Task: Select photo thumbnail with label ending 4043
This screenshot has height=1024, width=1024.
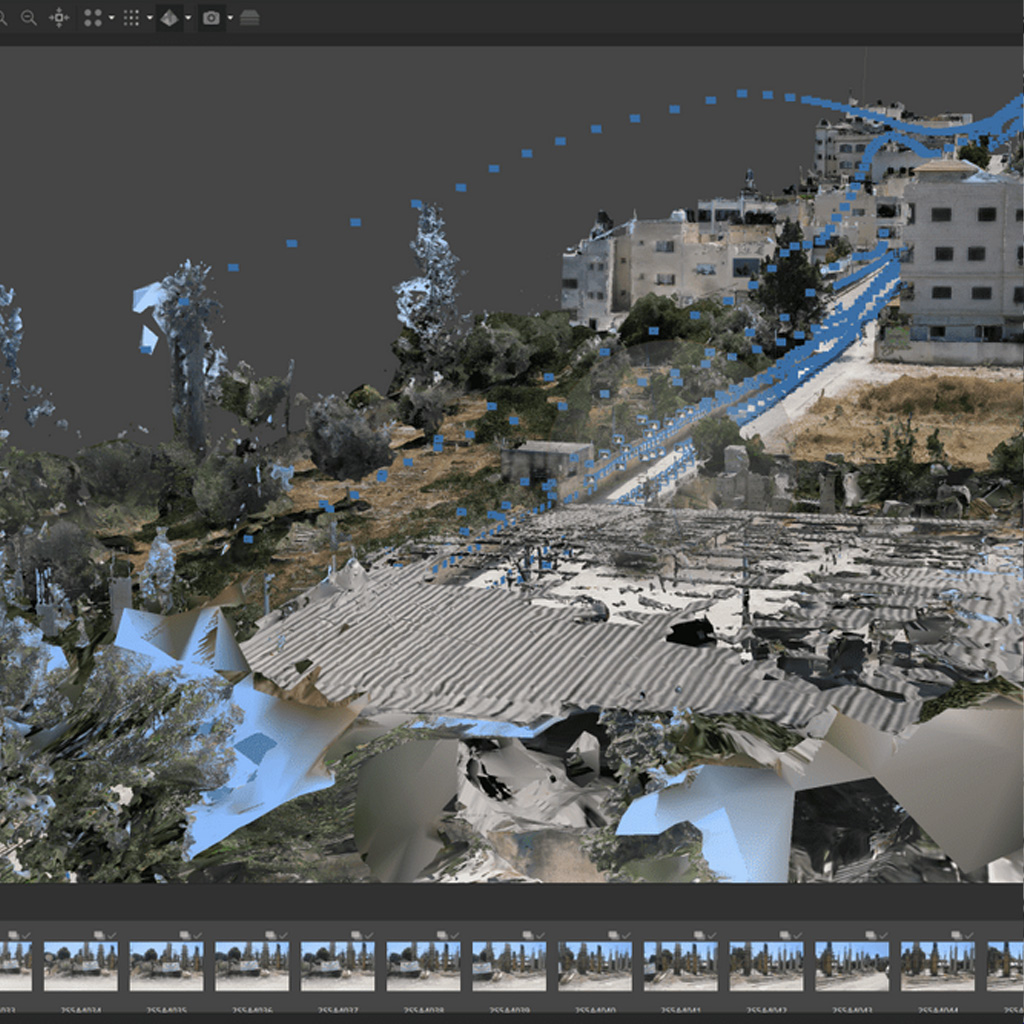Action: click(x=852, y=966)
